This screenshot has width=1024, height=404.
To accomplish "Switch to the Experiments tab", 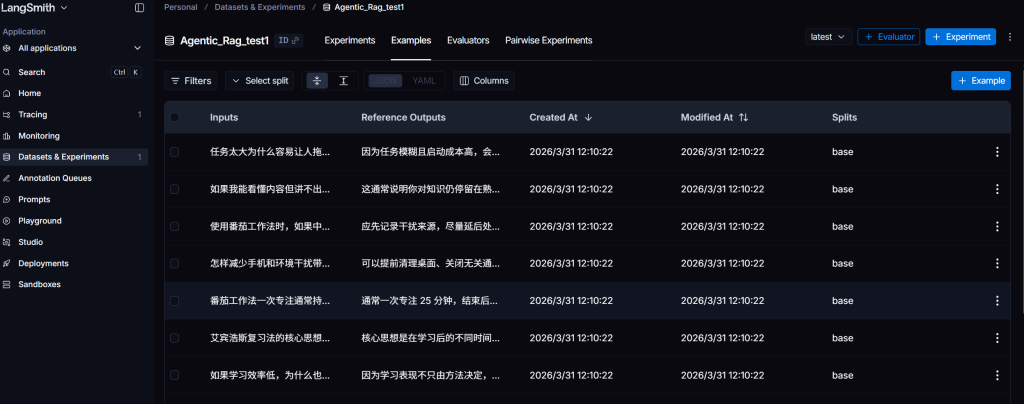I will 350,40.
